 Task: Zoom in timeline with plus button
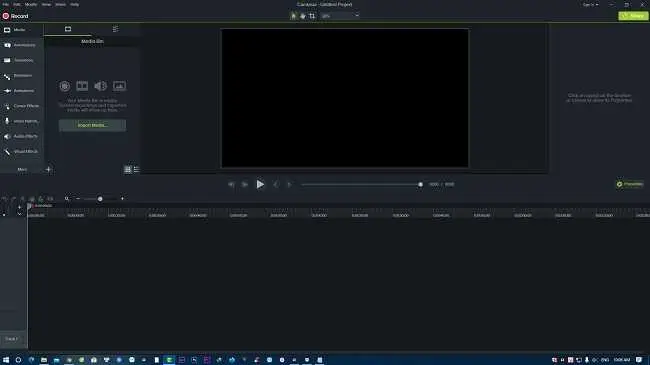click(122, 199)
